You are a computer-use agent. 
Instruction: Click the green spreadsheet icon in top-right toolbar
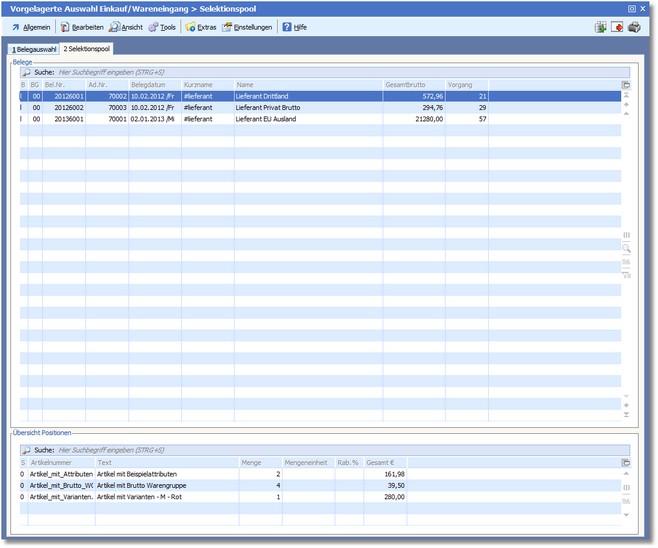click(x=600, y=27)
